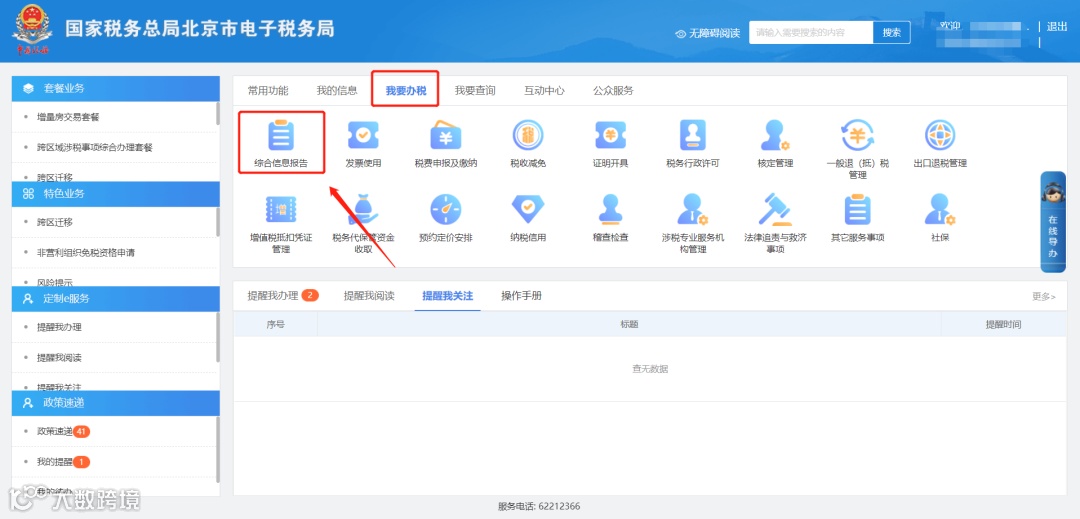The height and width of the screenshot is (519, 1080).
Task: Switch to 常用功能 tab
Action: click(268, 90)
